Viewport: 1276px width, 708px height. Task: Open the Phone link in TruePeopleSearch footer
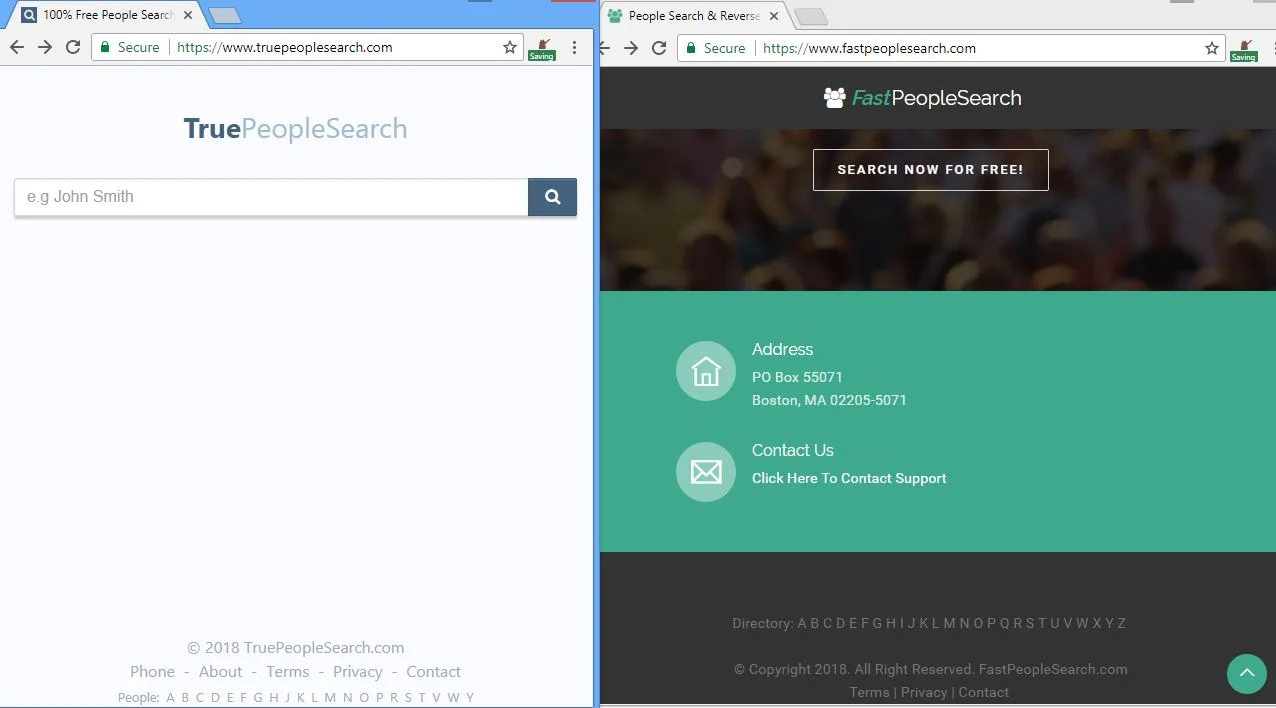[152, 672]
